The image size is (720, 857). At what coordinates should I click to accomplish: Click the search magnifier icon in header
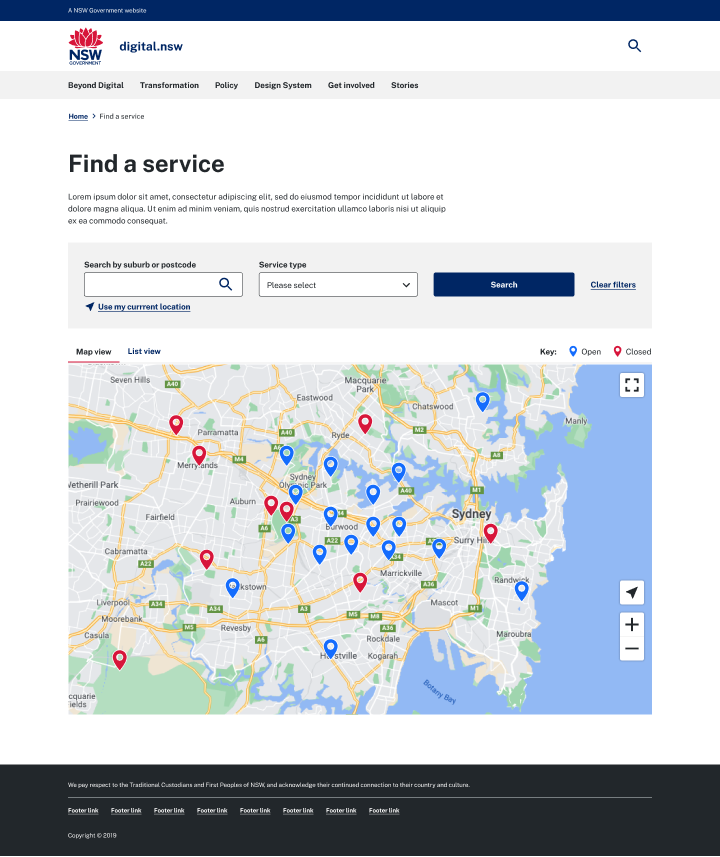pyautogui.click(x=634, y=46)
